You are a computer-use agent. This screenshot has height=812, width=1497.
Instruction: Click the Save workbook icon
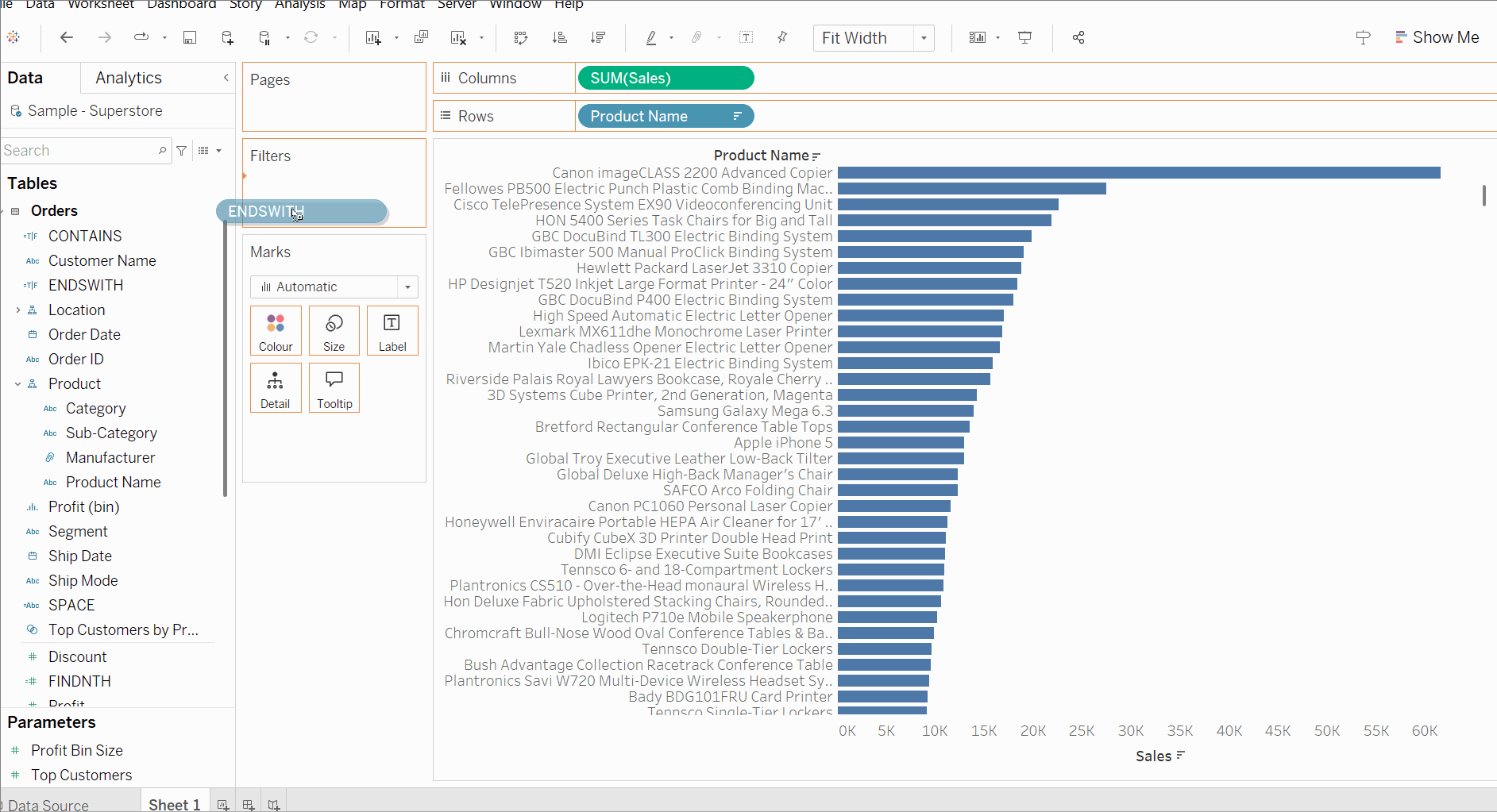pos(190,37)
